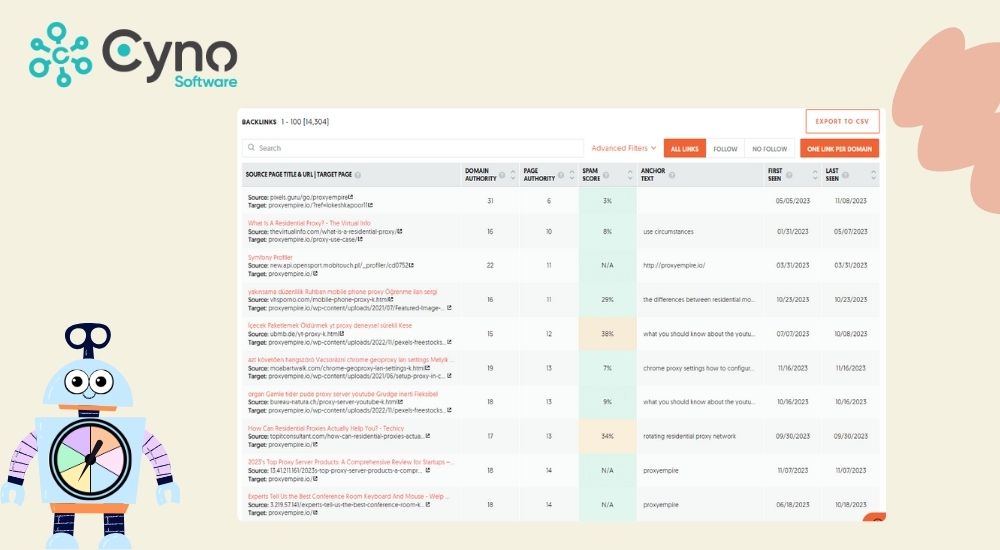Click the Export to CSV button
The height and width of the screenshot is (550, 1000).
point(842,121)
